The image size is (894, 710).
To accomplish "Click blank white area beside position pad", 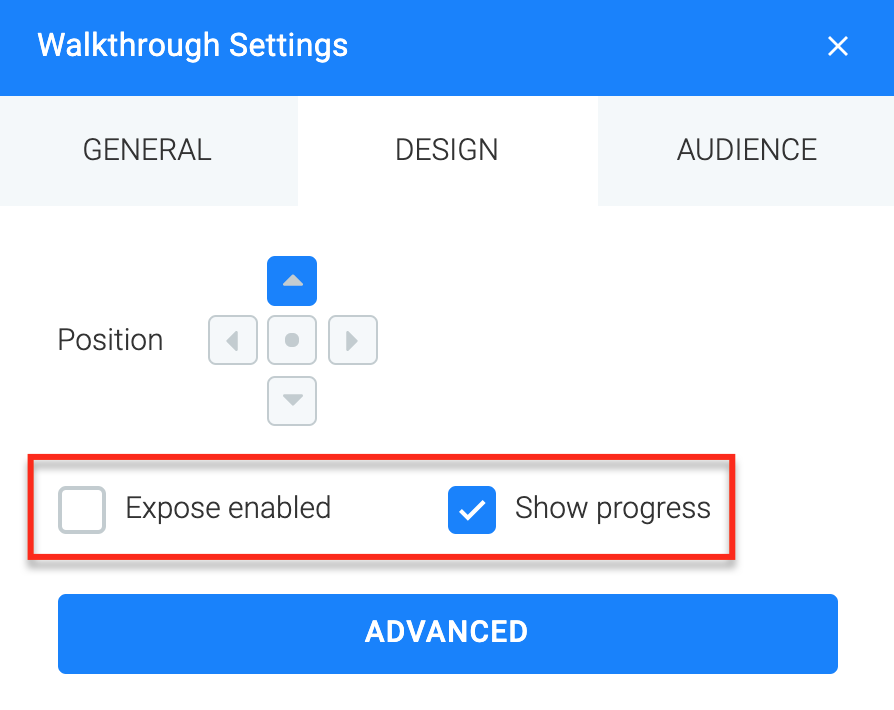I will [627, 340].
